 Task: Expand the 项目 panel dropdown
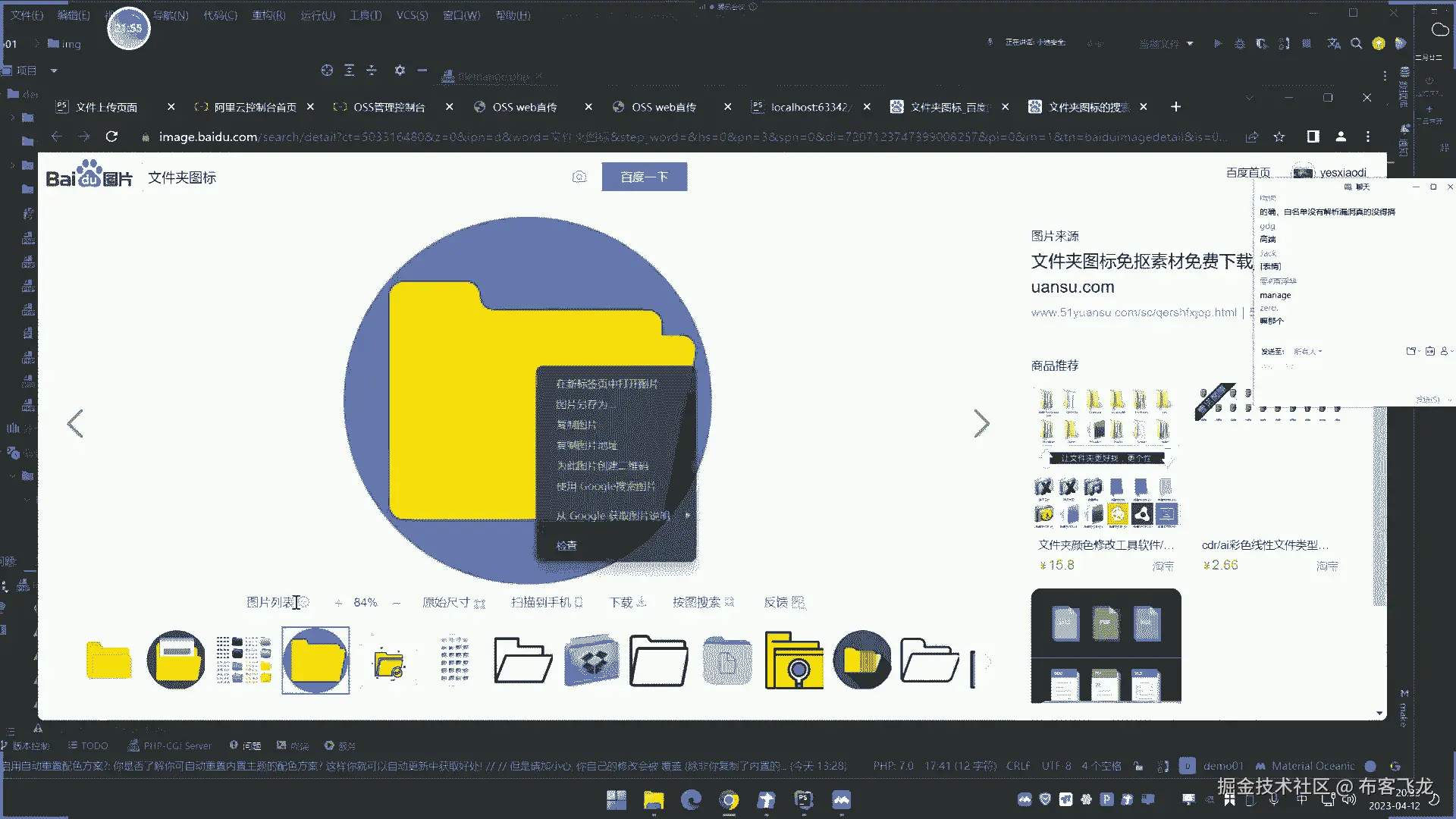pos(54,71)
